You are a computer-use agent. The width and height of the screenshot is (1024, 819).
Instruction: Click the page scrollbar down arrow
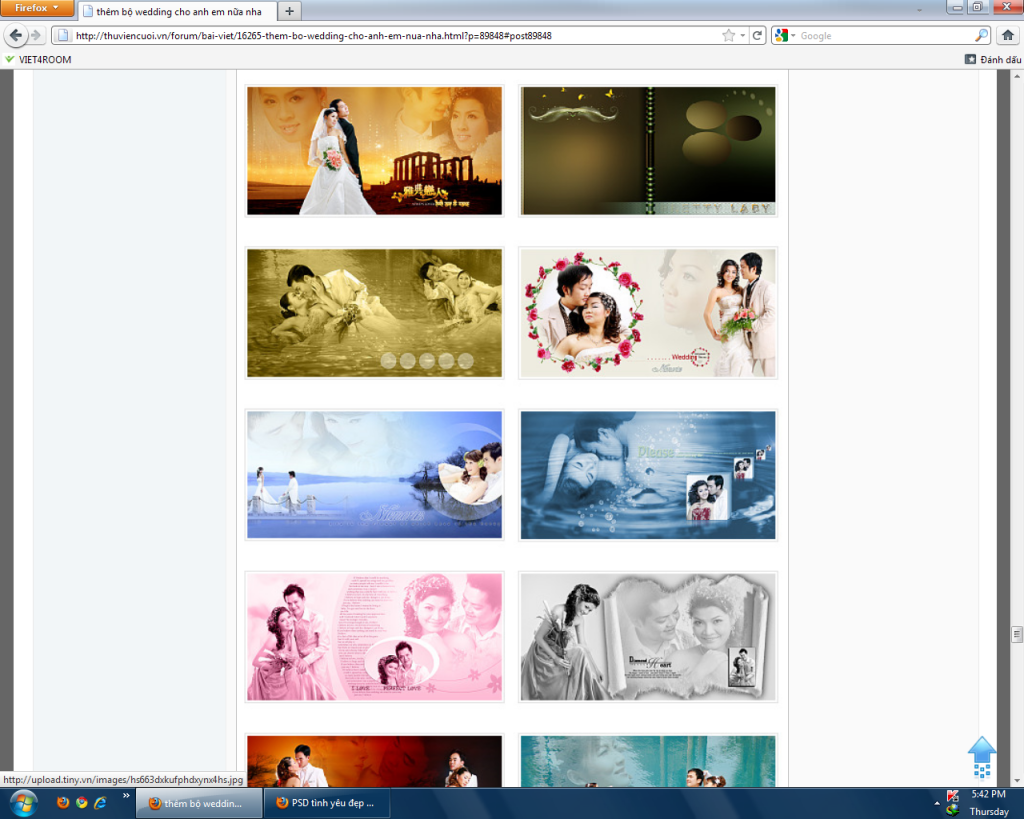coord(1017,780)
